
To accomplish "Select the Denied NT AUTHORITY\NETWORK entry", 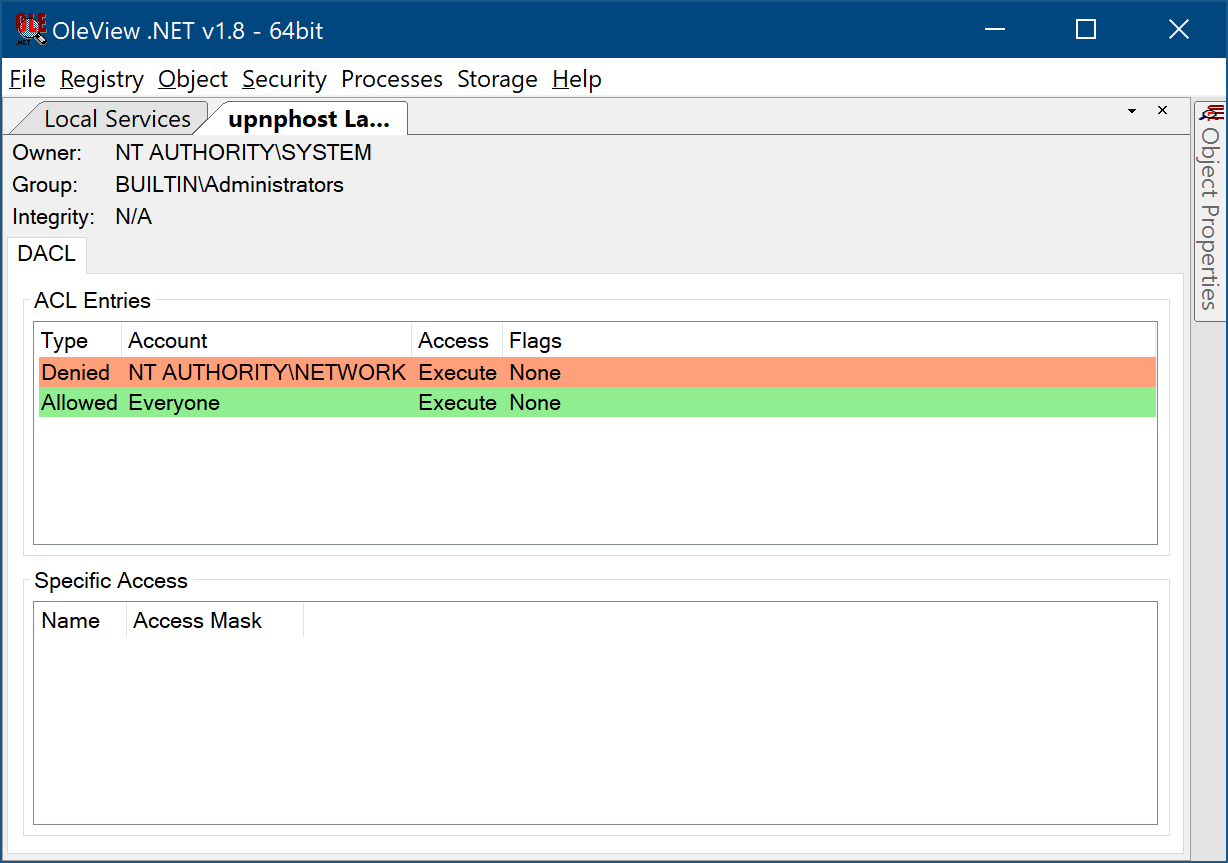I will point(267,373).
